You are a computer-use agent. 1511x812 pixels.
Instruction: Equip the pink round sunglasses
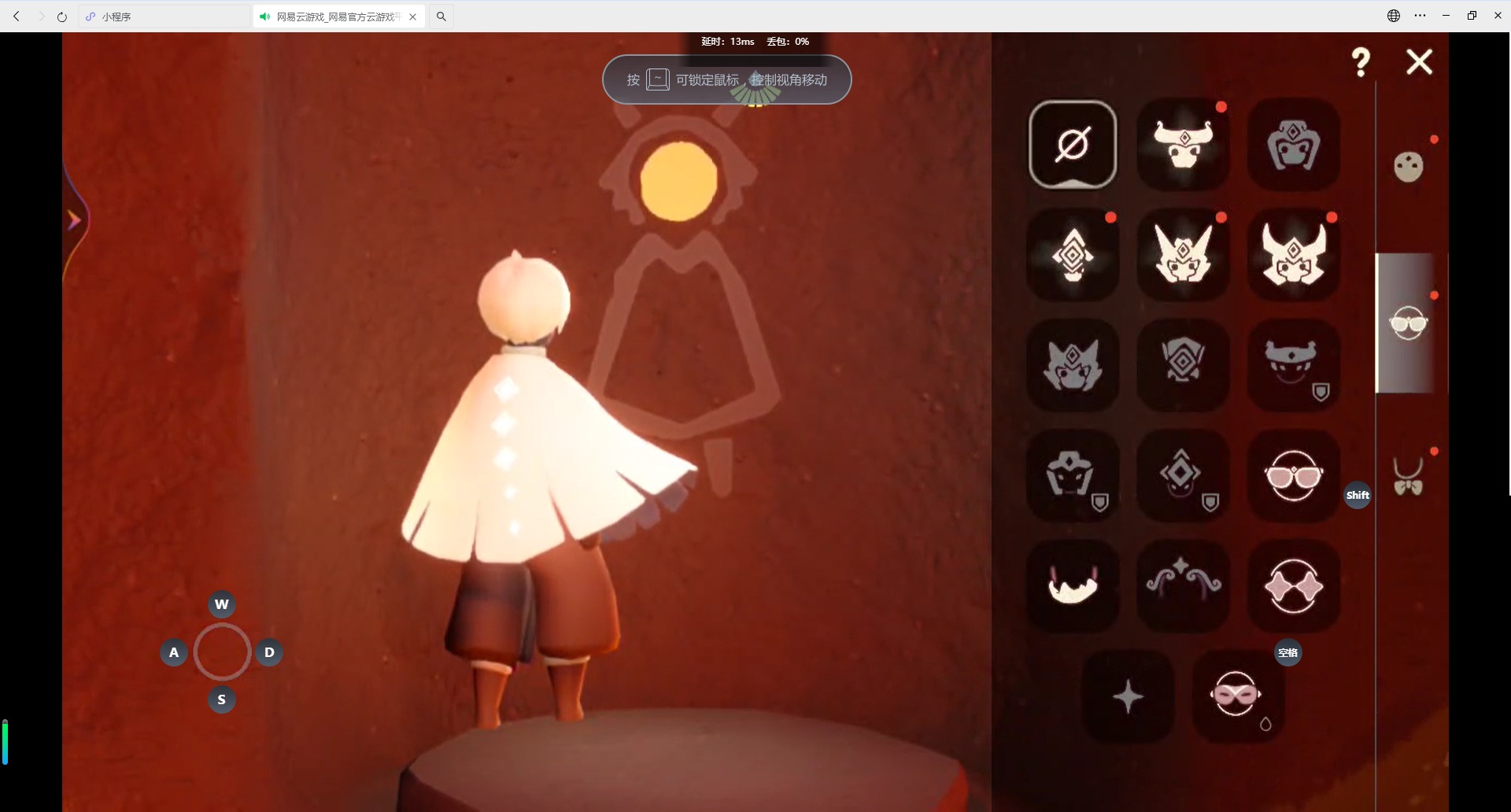tap(1294, 475)
